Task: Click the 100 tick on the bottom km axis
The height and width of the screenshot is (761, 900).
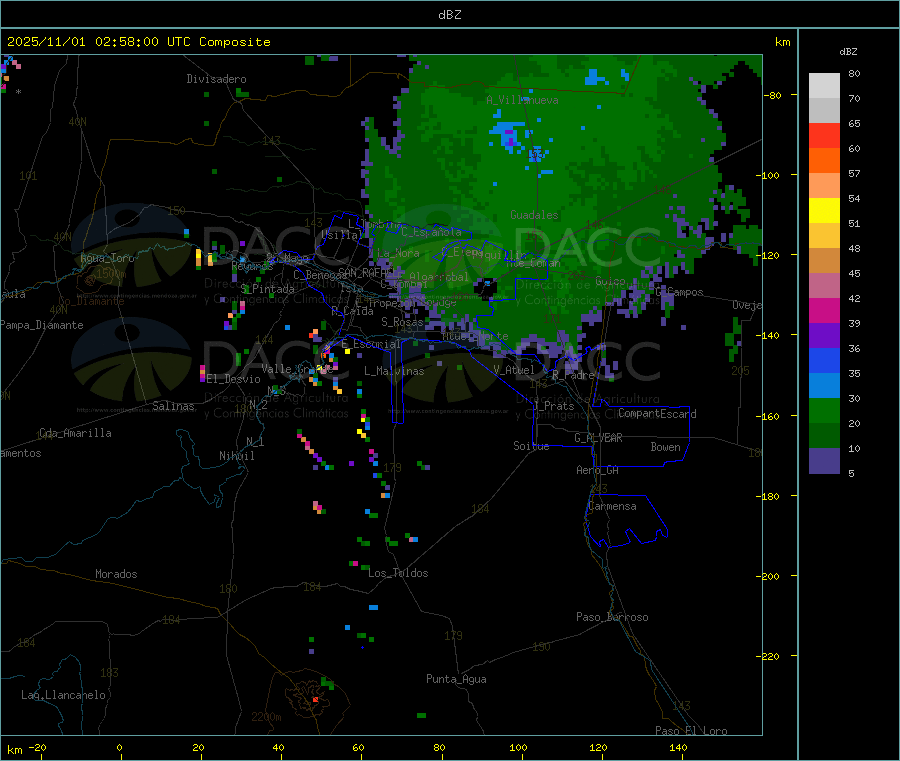Action: pyautogui.click(x=518, y=747)
